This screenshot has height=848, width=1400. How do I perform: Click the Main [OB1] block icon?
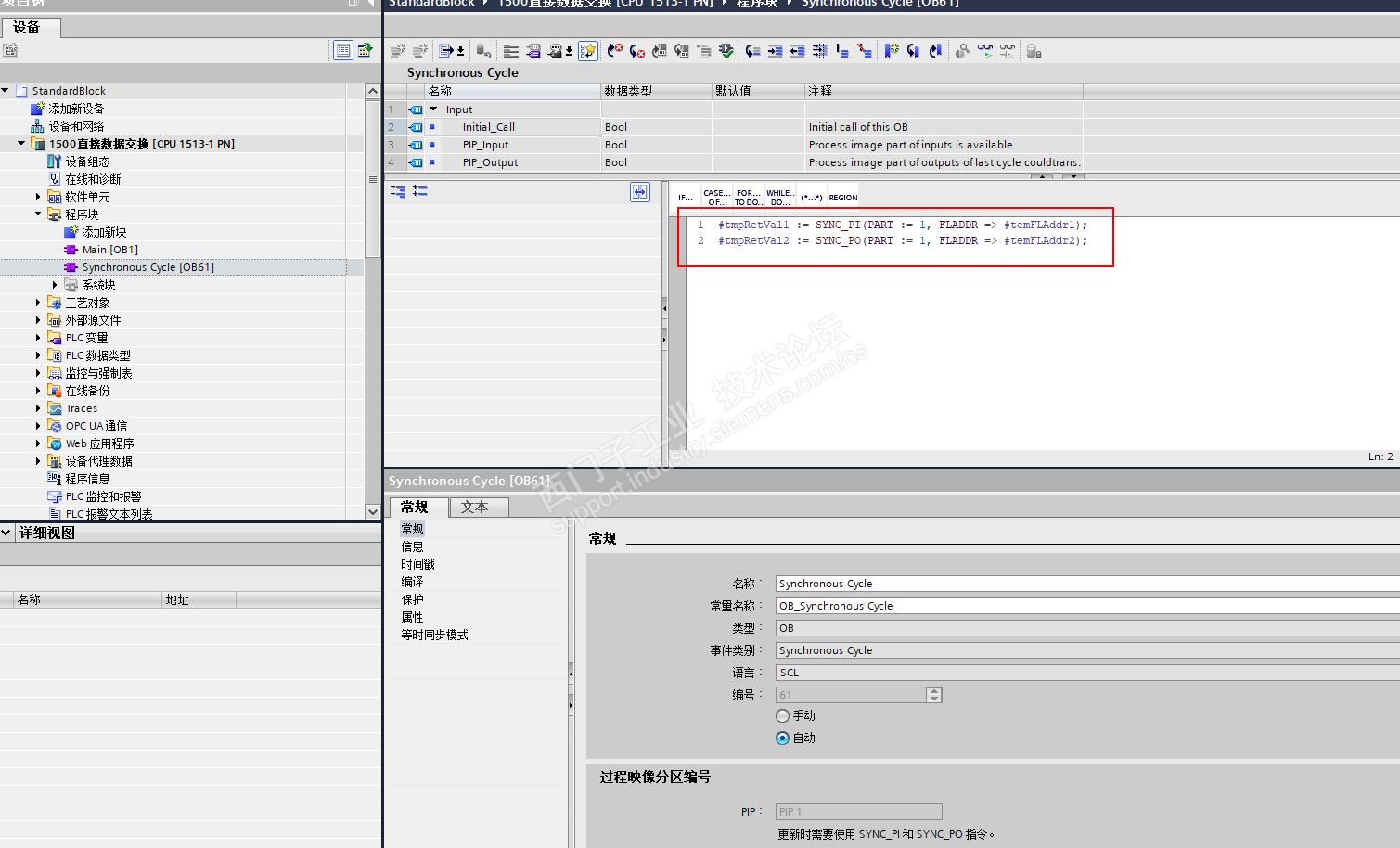pyautogui.click(x=71, y=250)
